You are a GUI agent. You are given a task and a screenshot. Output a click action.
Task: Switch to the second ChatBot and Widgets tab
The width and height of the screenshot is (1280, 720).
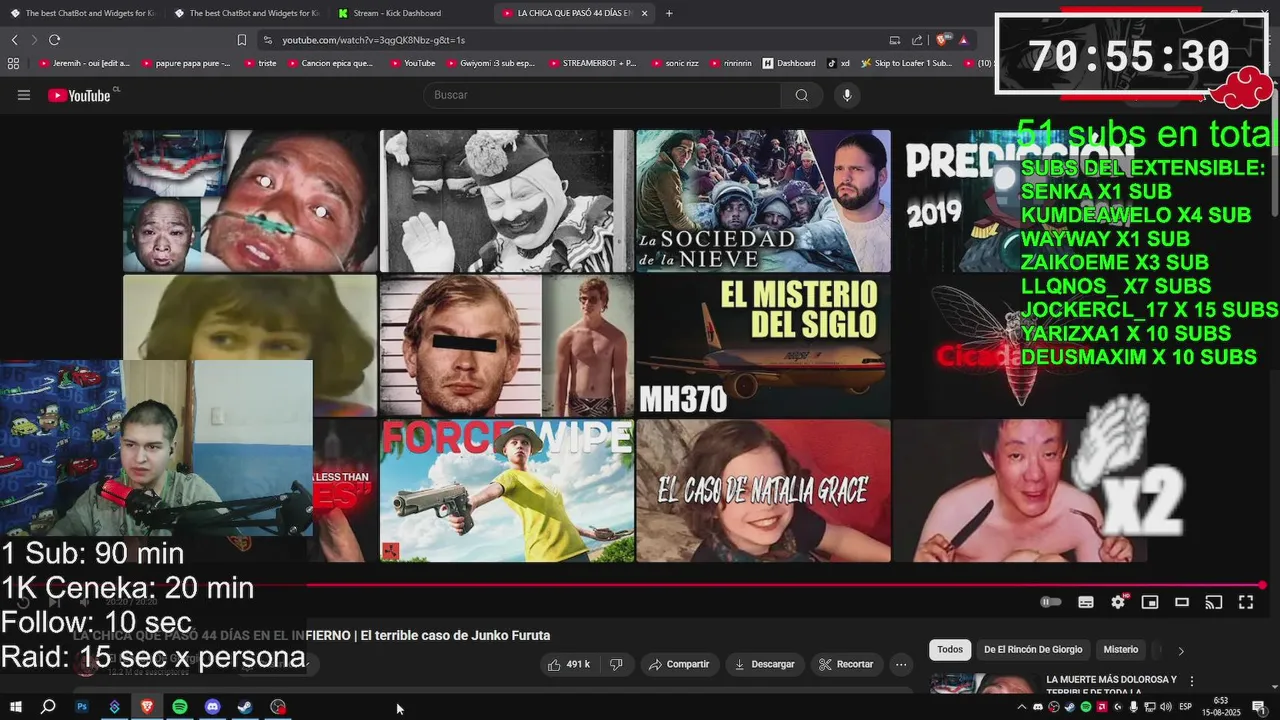246,13
